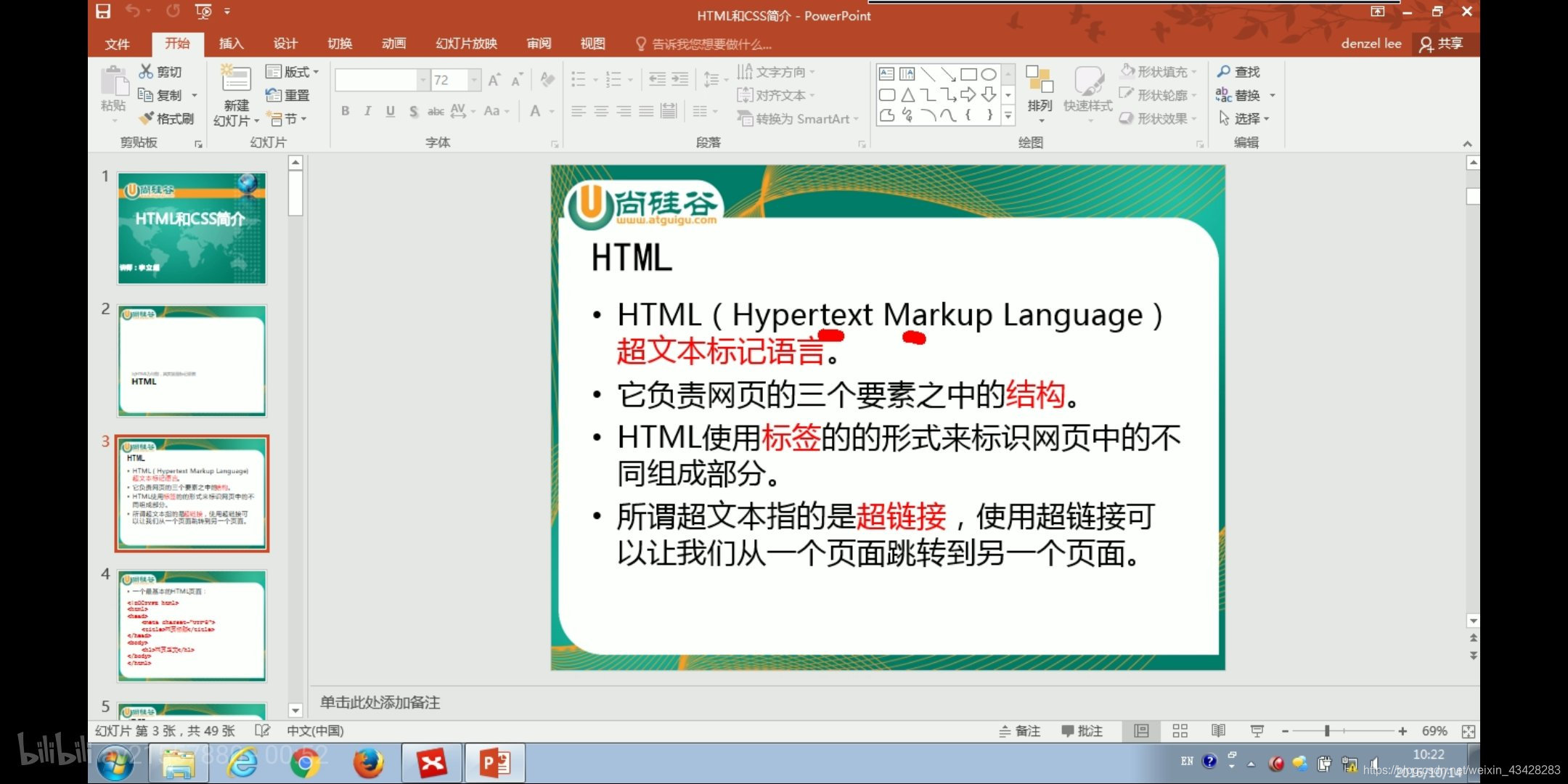Fit slide to current window icon

[1468, 731]
